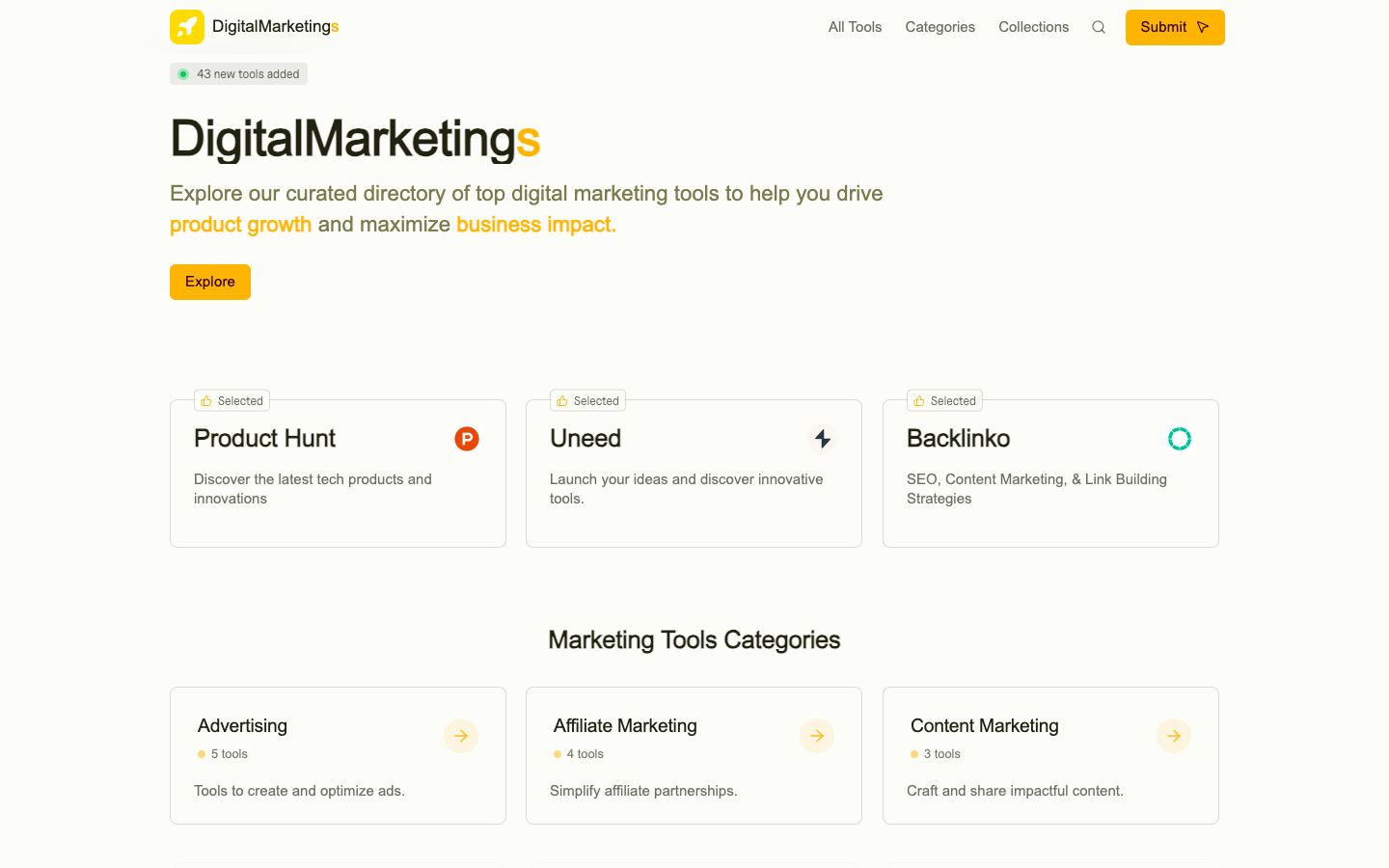Click "Craft and share impactful content." text
This screenshot has width=1389, height=868.
(1015, 791)
